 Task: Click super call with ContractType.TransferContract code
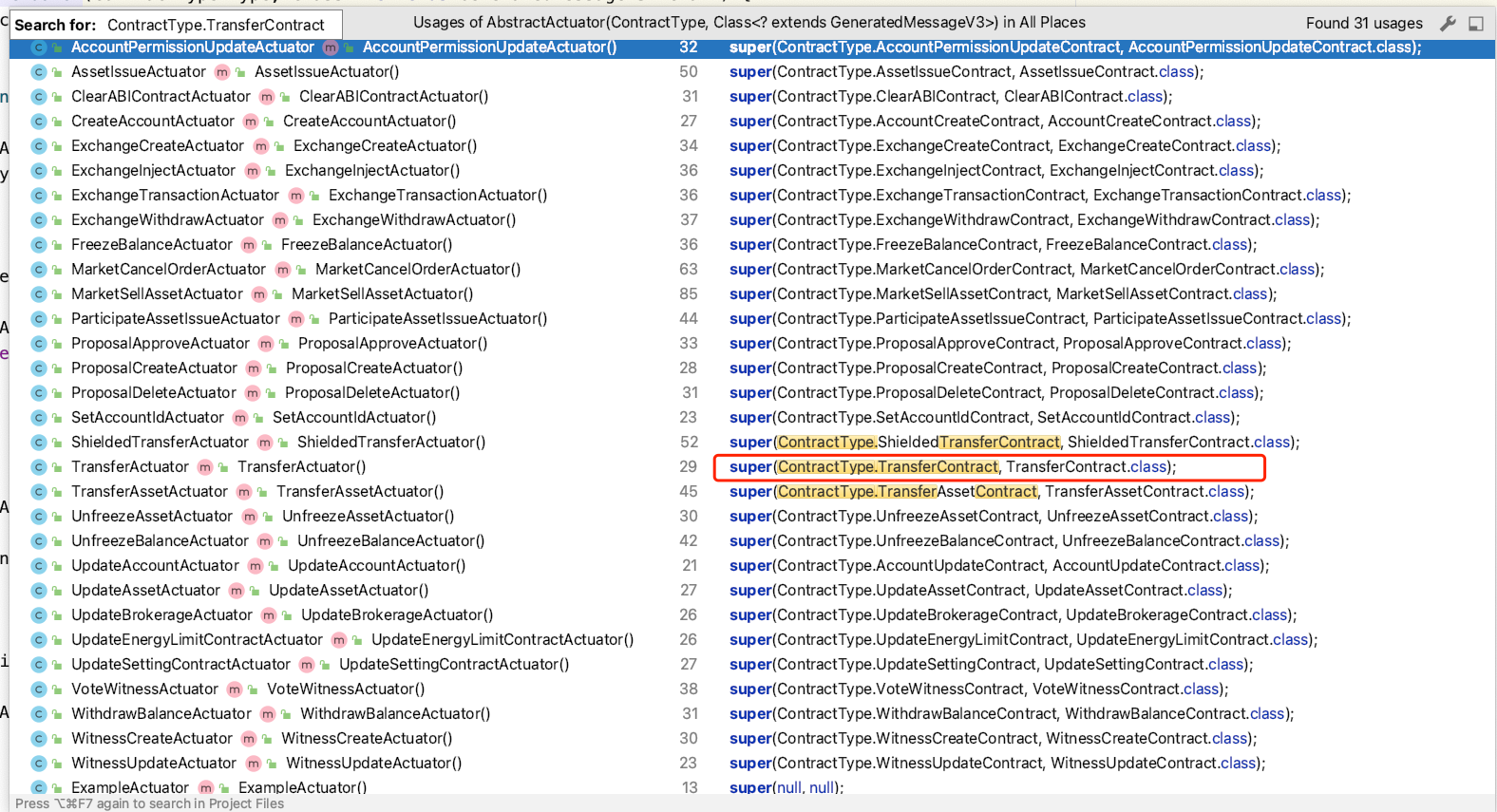953,466
